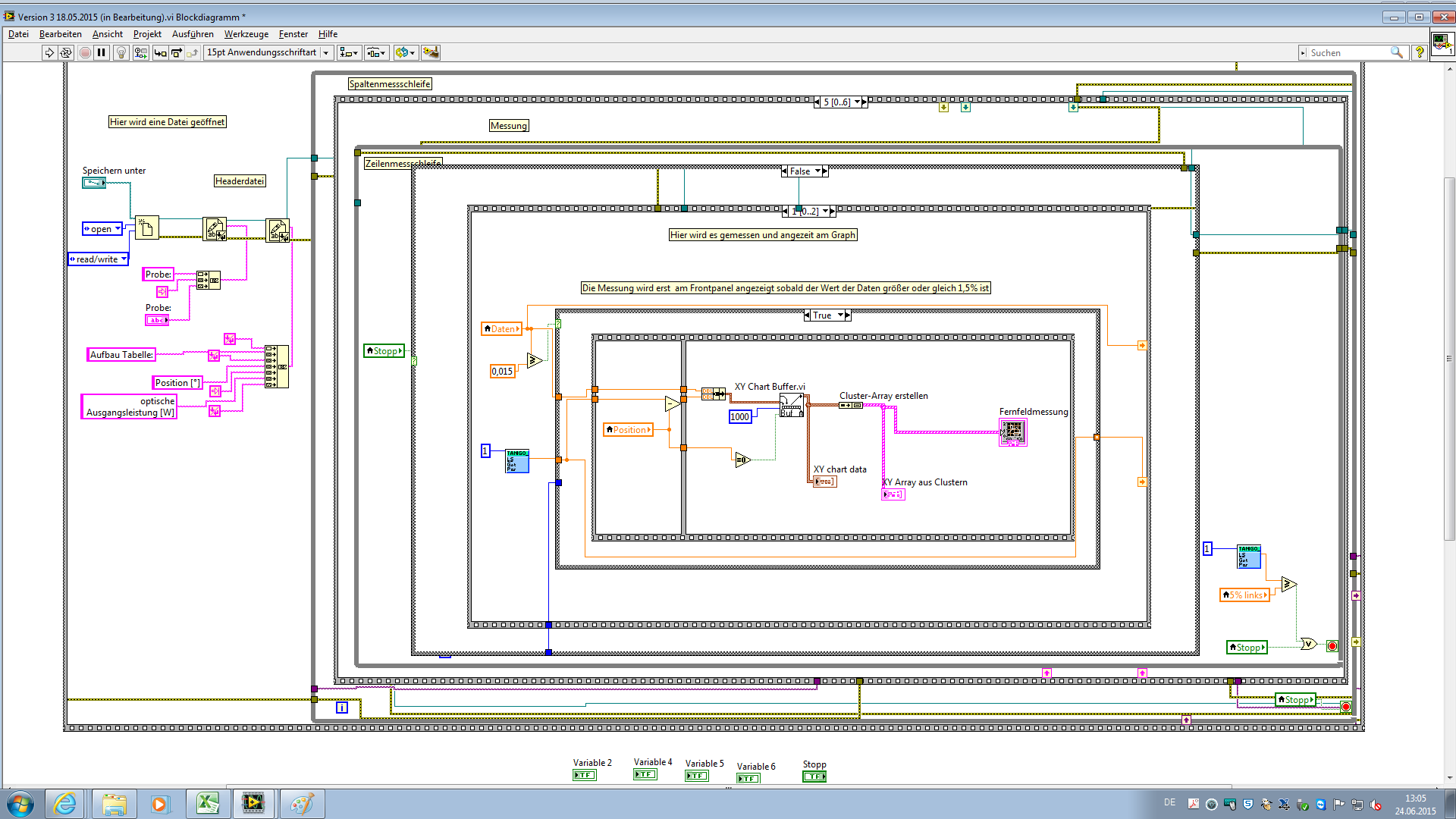The width and height of the screenshot is (1456, 819).
Task: Click Clean Up Diagram broom icon
Action: click(x=431, y=52)
